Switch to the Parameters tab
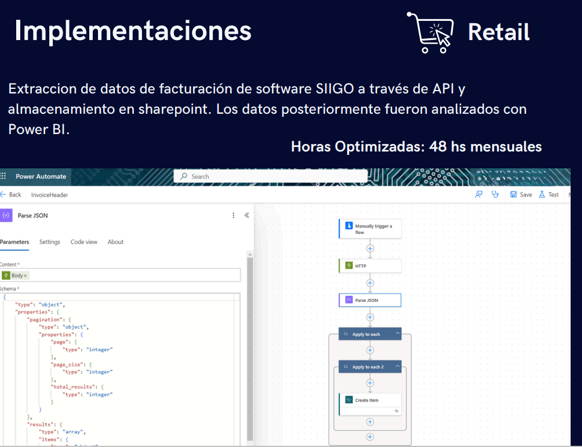The width and height of the screenshot is (582, 447). pyautogui.click(x=14, y=242)
